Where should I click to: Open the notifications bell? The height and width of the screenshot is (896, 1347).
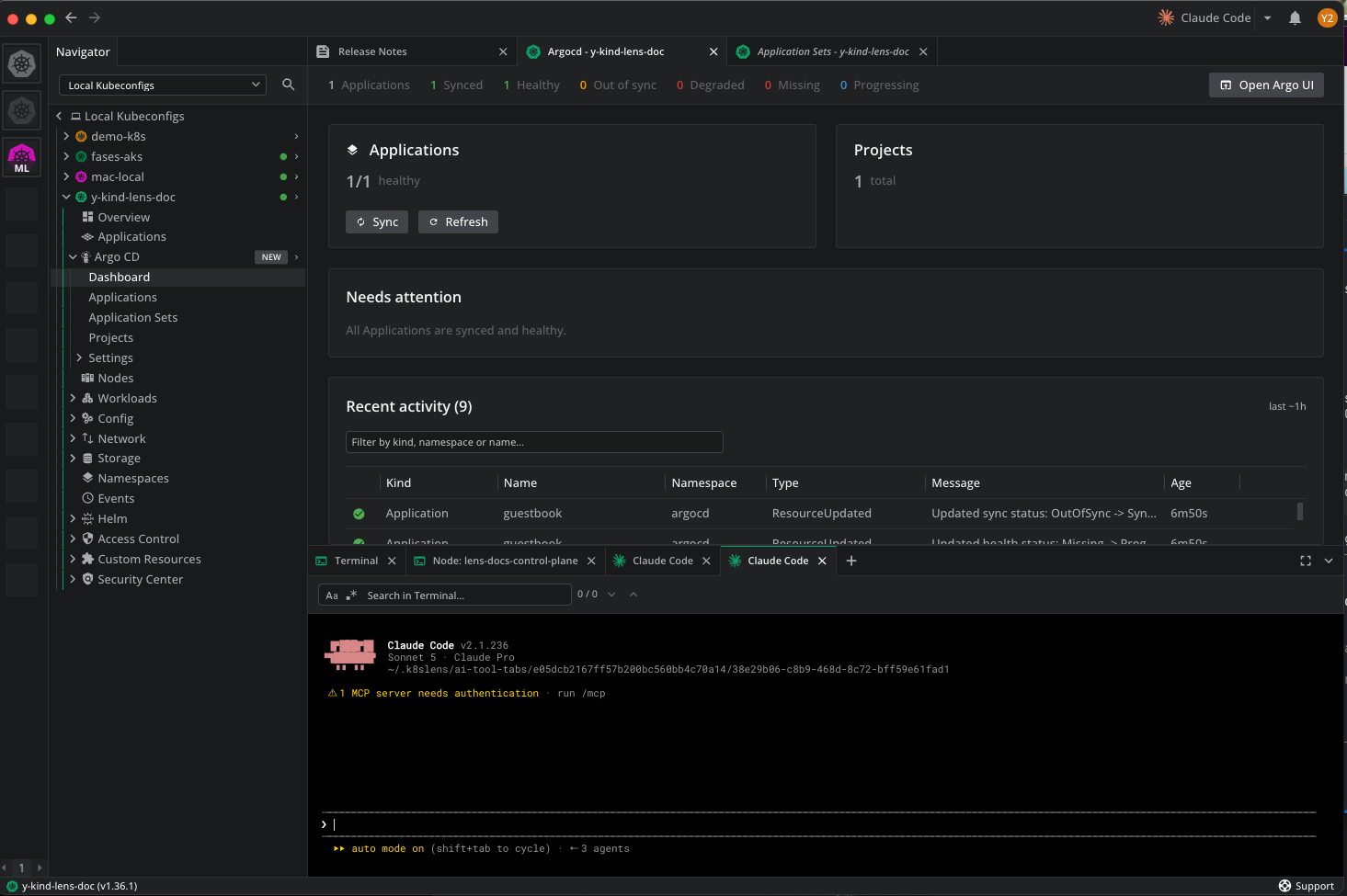point(1295,17)
